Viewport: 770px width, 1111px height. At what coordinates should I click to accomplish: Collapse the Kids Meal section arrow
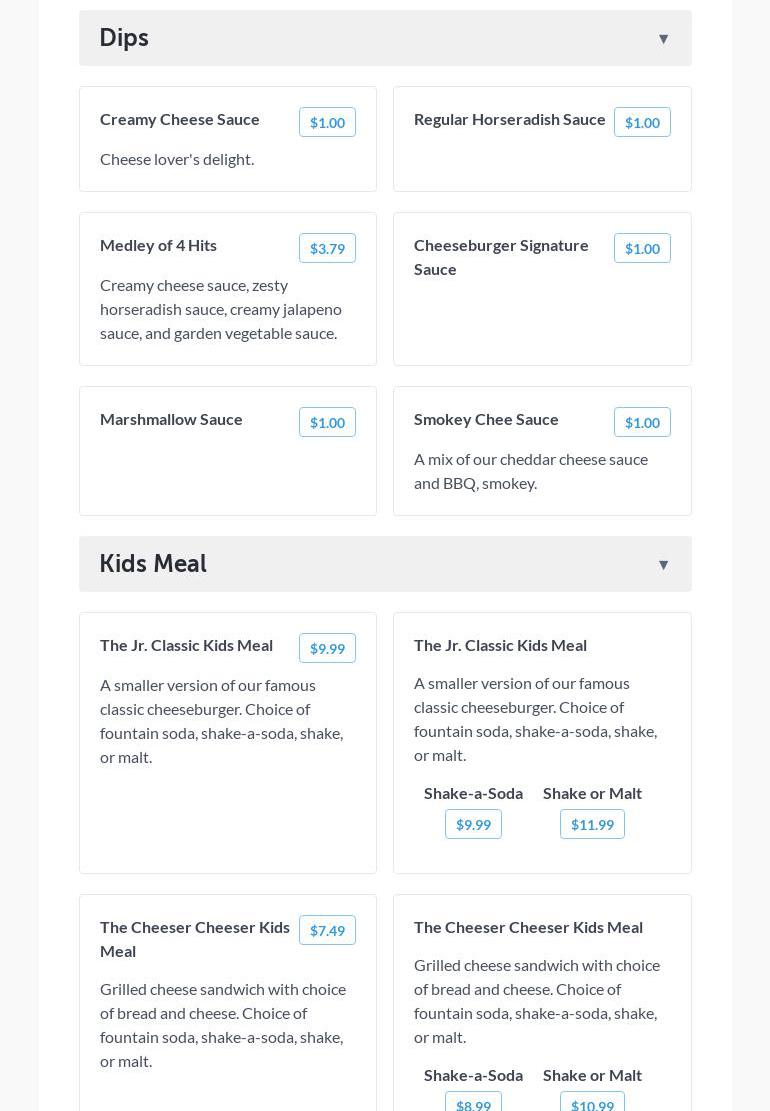coord(663,565)
